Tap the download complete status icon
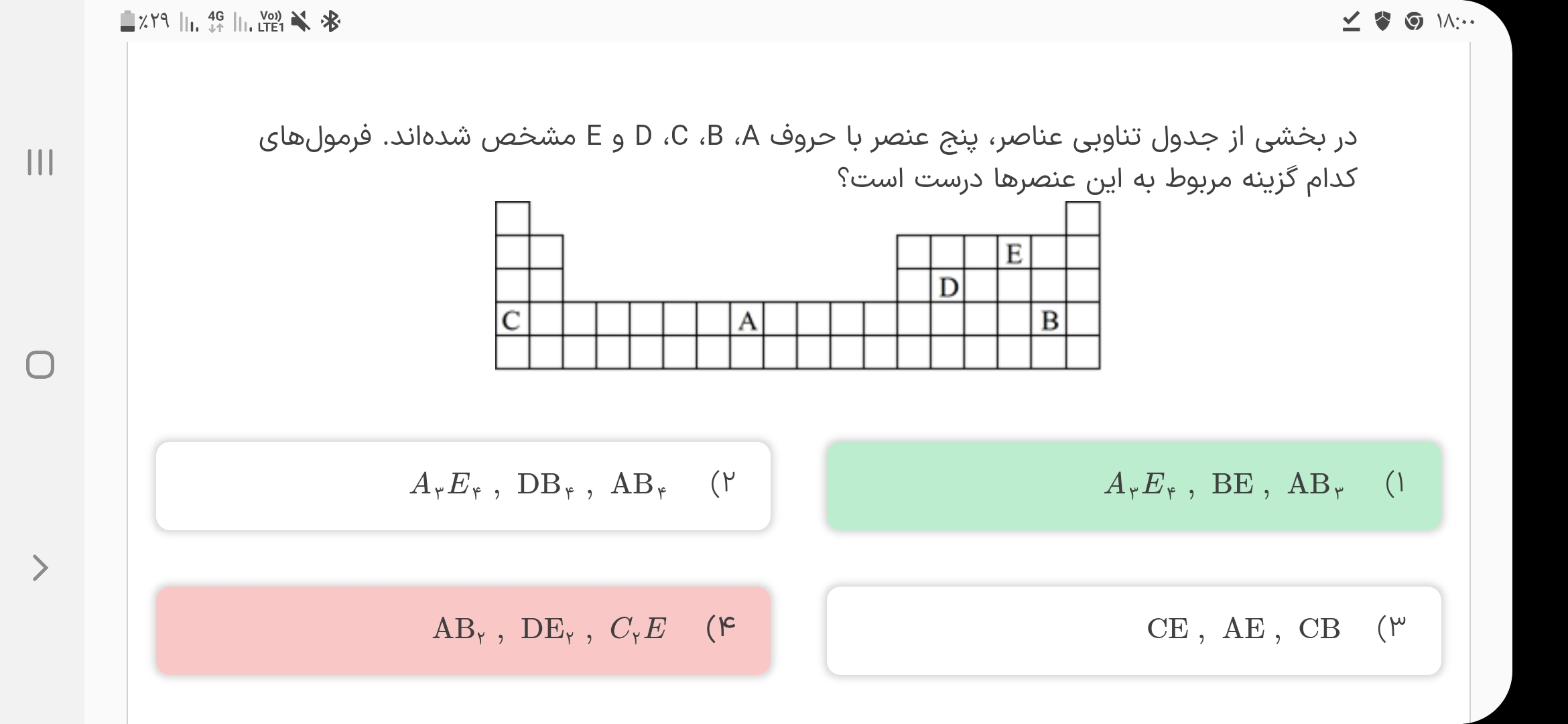The width and height of the screenshot is (1568, 724). tap(1351, 22)
